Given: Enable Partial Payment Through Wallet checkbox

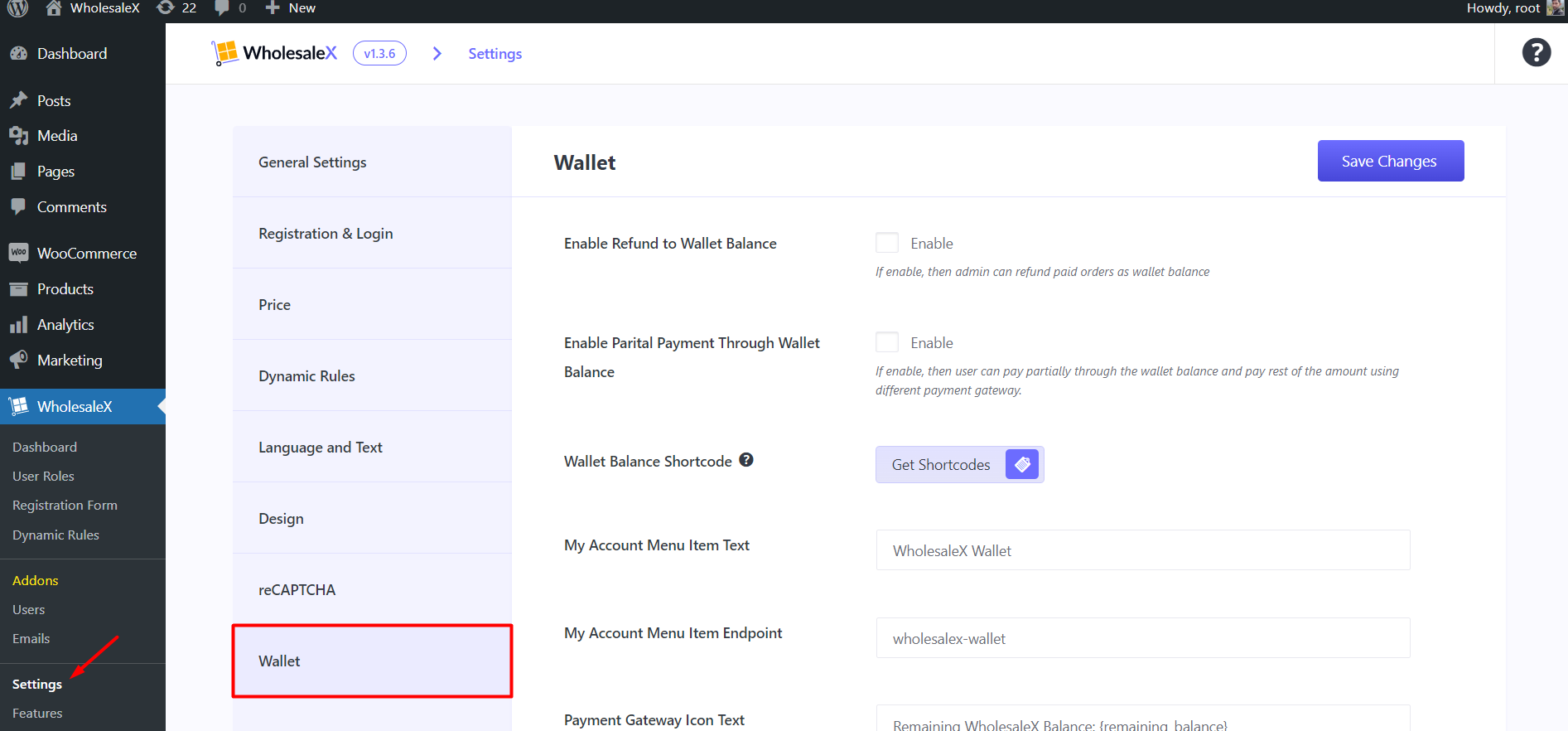Looking at the screenshot, I should click(887, 342).
